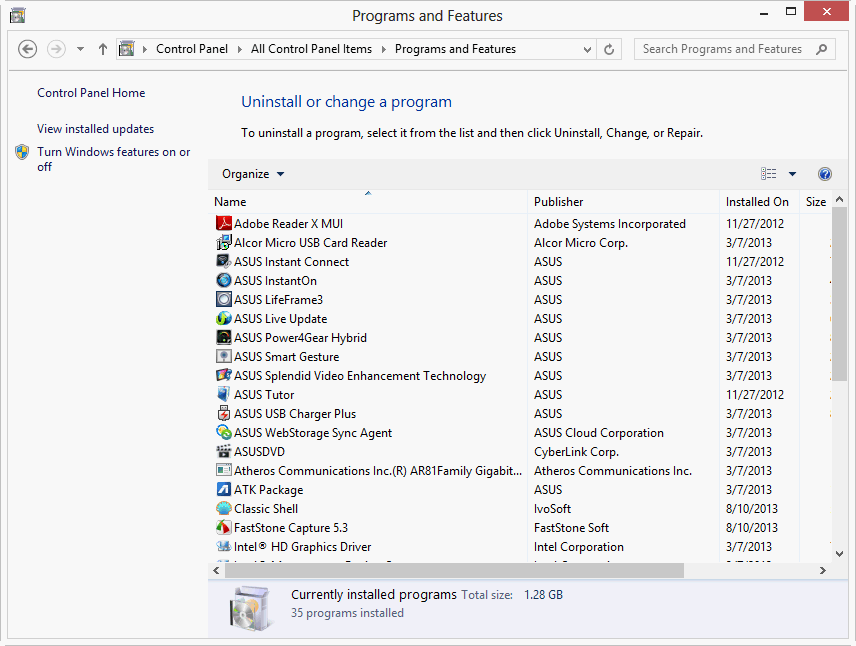Click the ASUS Instant Connect icon
Screen dimensions: 856x646
pyautogui.click(x=224, y=262)
